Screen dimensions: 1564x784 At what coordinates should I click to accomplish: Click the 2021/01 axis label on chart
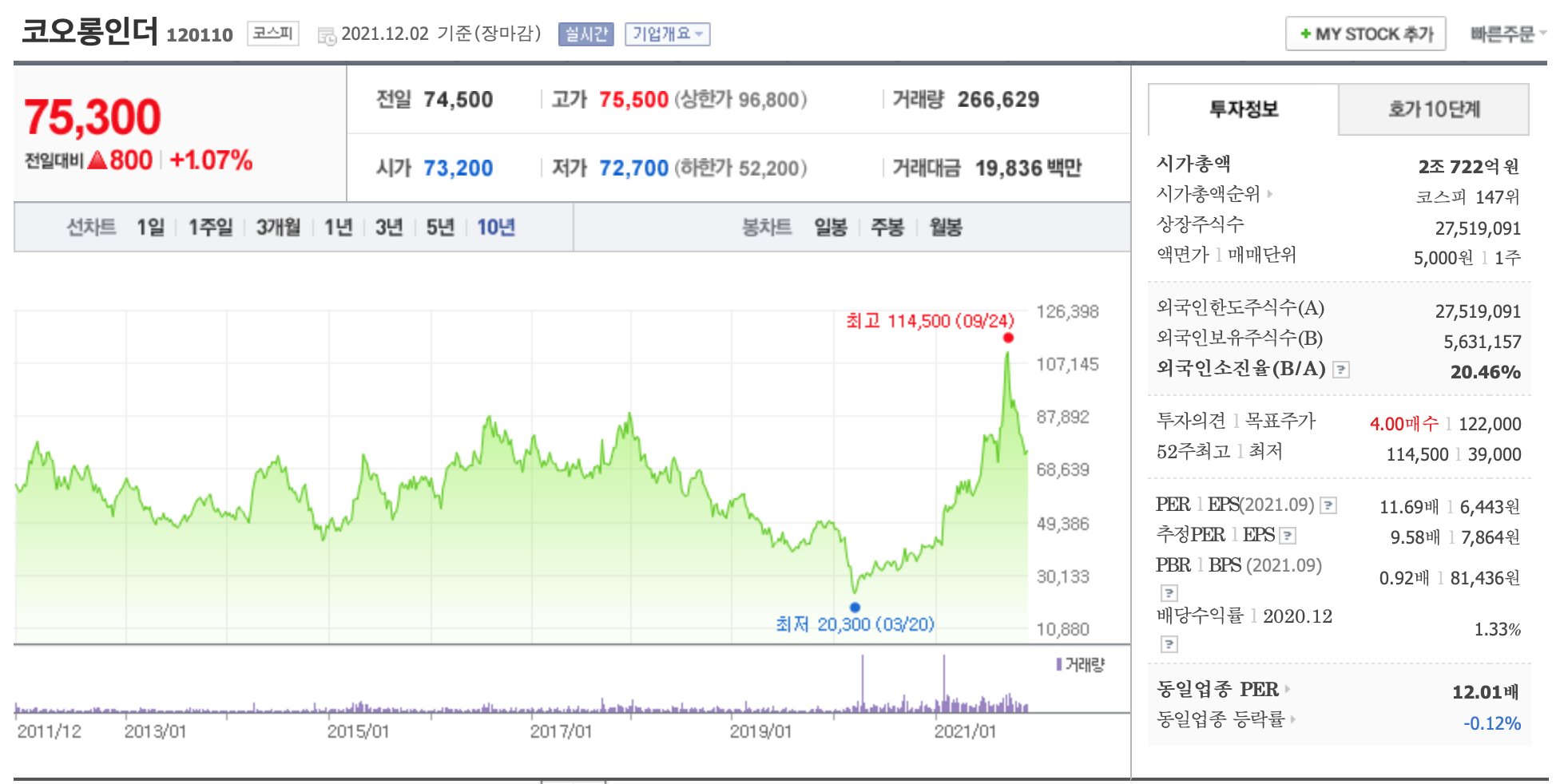tap(965, 731)
